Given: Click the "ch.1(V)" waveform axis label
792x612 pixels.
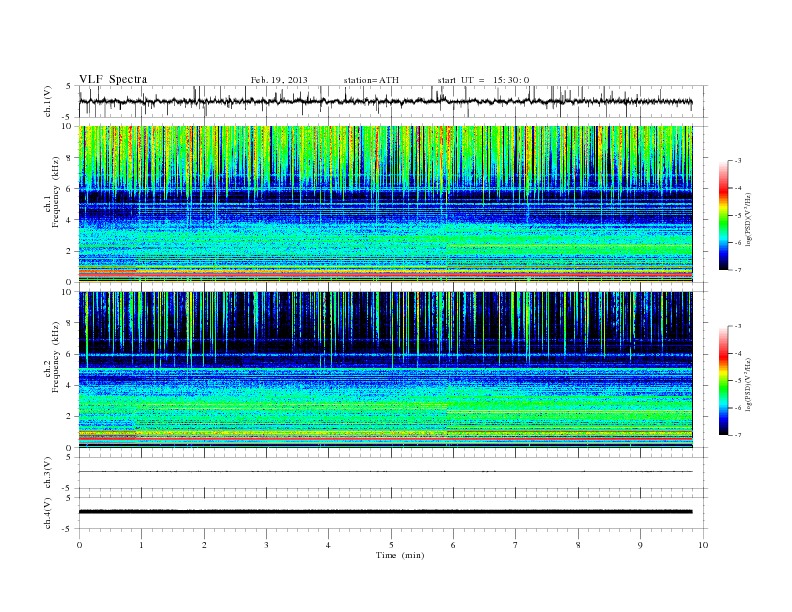Looking at the screenshot, I should 48,101.
